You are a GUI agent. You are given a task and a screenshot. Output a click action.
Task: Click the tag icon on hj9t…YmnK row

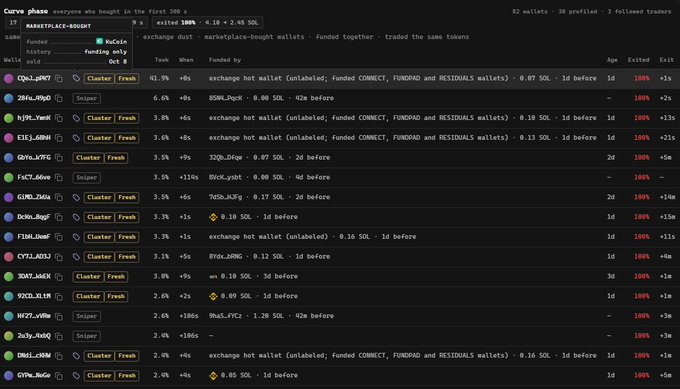76,118
